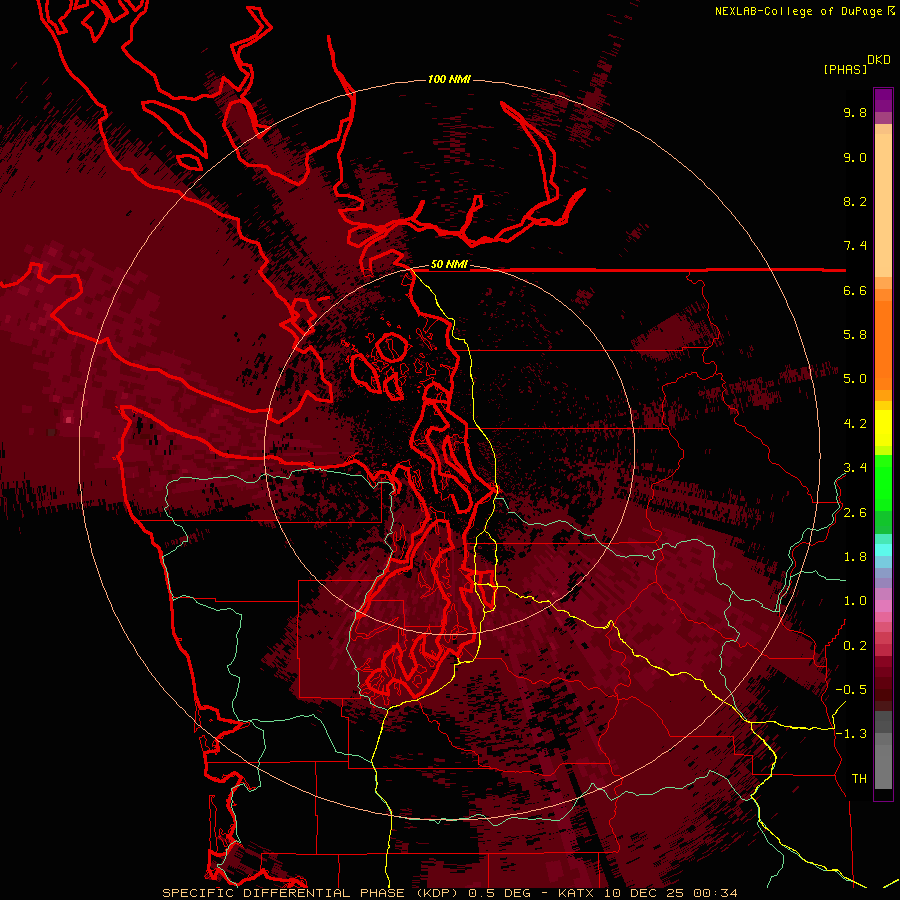Click the 3.4 value on the color scale

click(x=855, y=468)
